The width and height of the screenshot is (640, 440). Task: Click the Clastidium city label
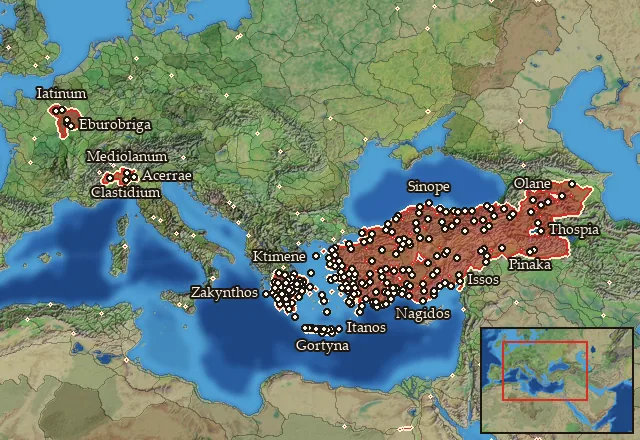point(126,192)
